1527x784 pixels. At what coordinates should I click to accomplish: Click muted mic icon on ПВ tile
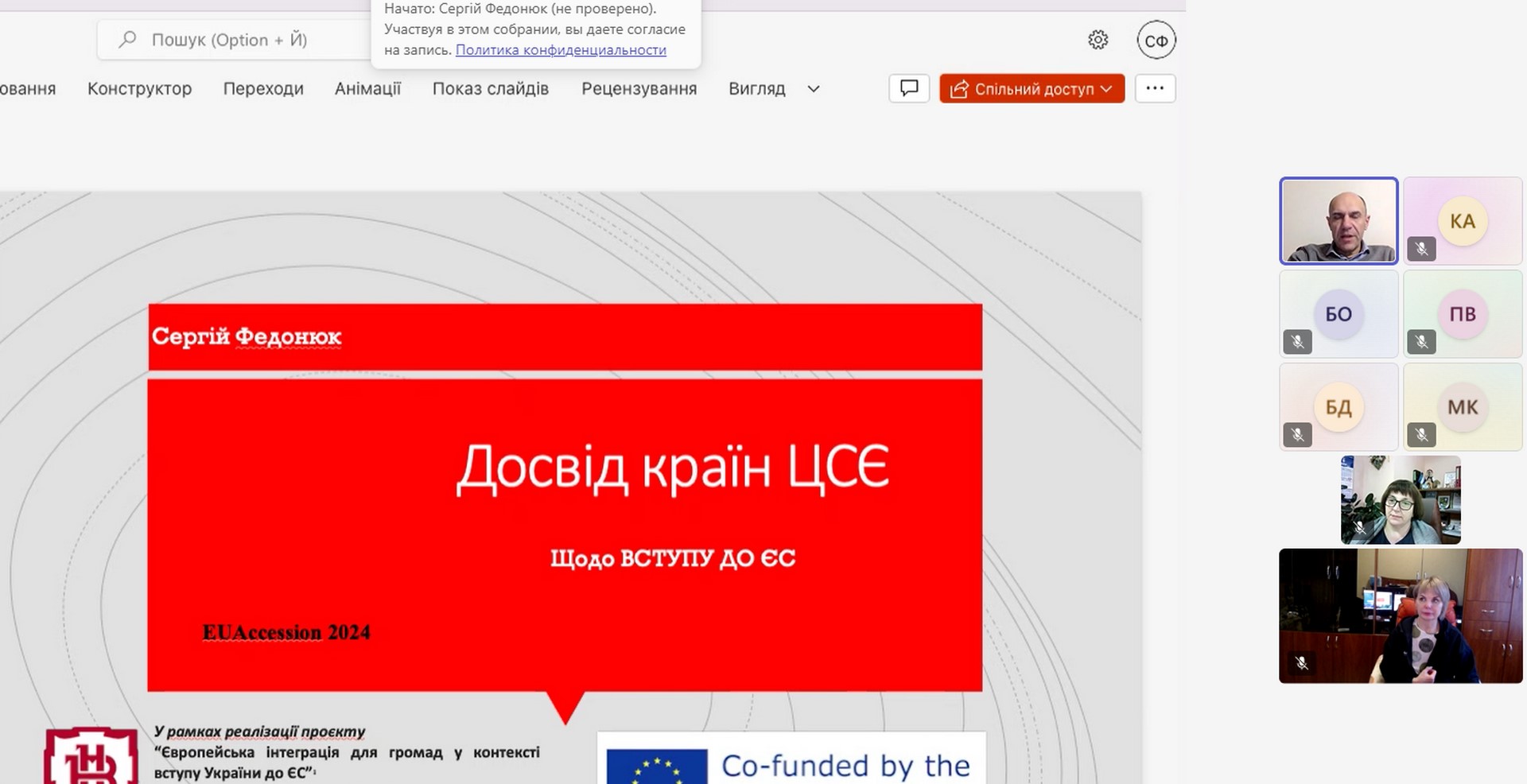(1421, 342)
